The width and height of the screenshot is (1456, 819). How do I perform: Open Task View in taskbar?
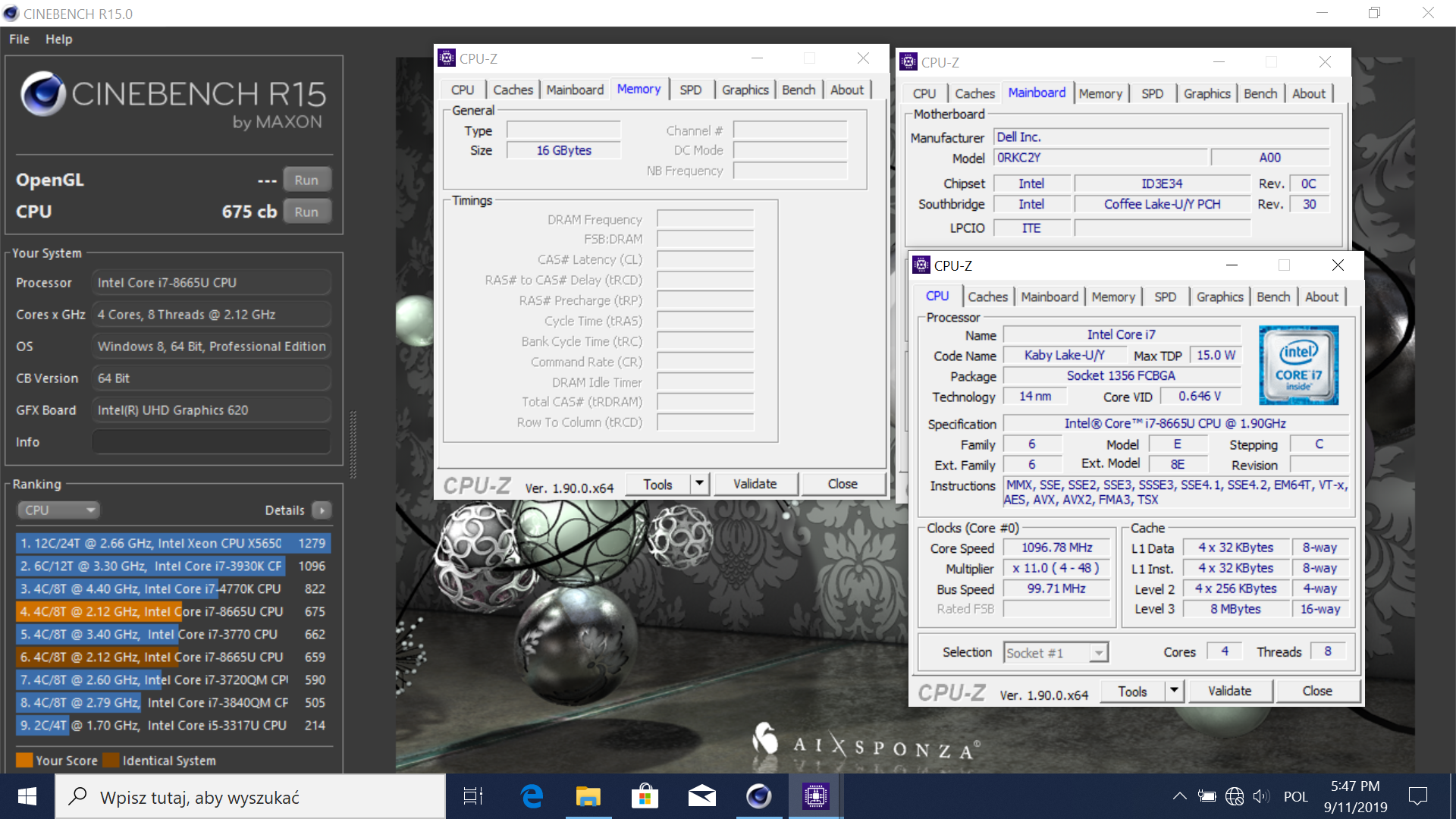pos(473,796)
